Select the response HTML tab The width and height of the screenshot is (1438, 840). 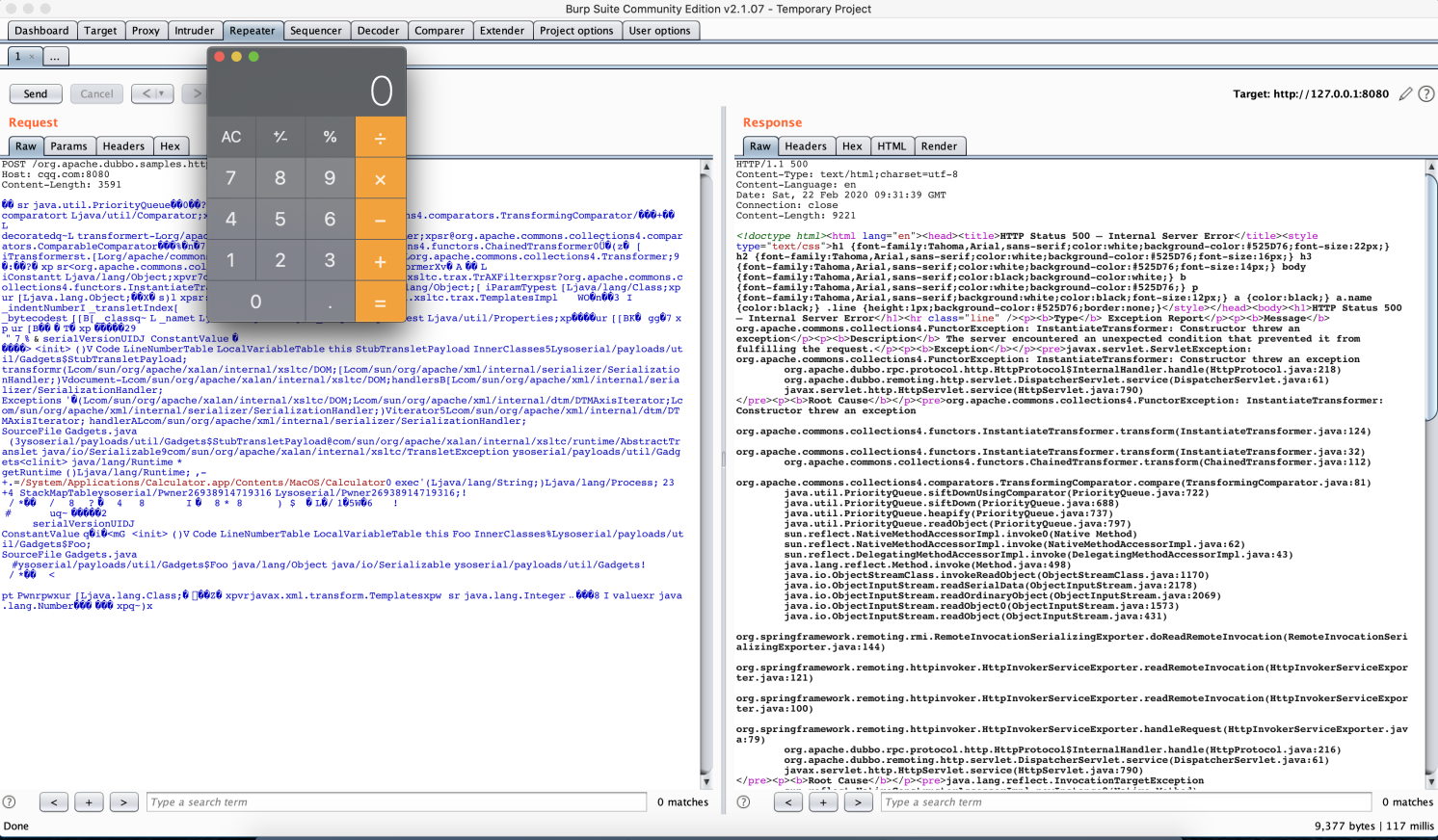[892, 146]
